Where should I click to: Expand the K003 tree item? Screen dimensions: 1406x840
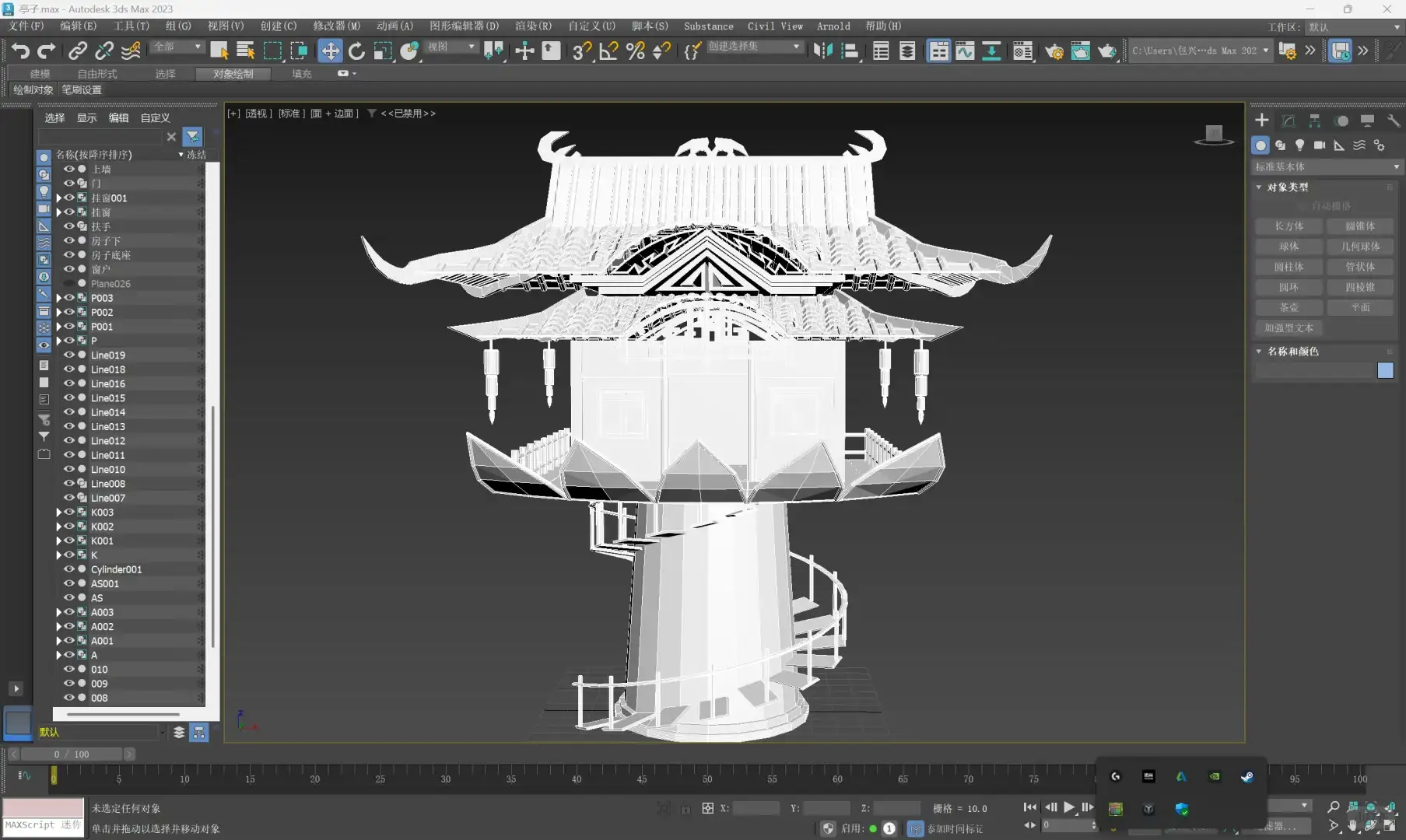click(58, 512)
